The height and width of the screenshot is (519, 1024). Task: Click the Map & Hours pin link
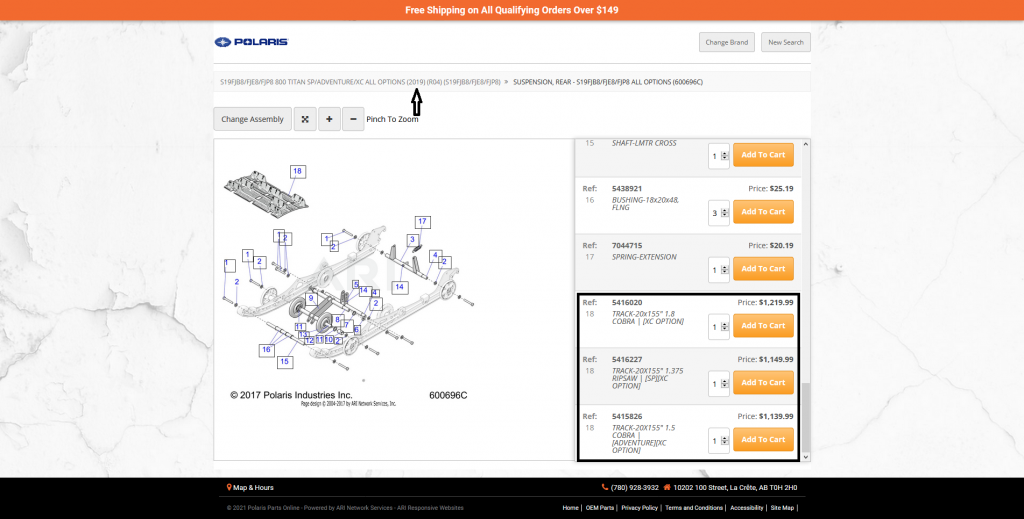250,487
